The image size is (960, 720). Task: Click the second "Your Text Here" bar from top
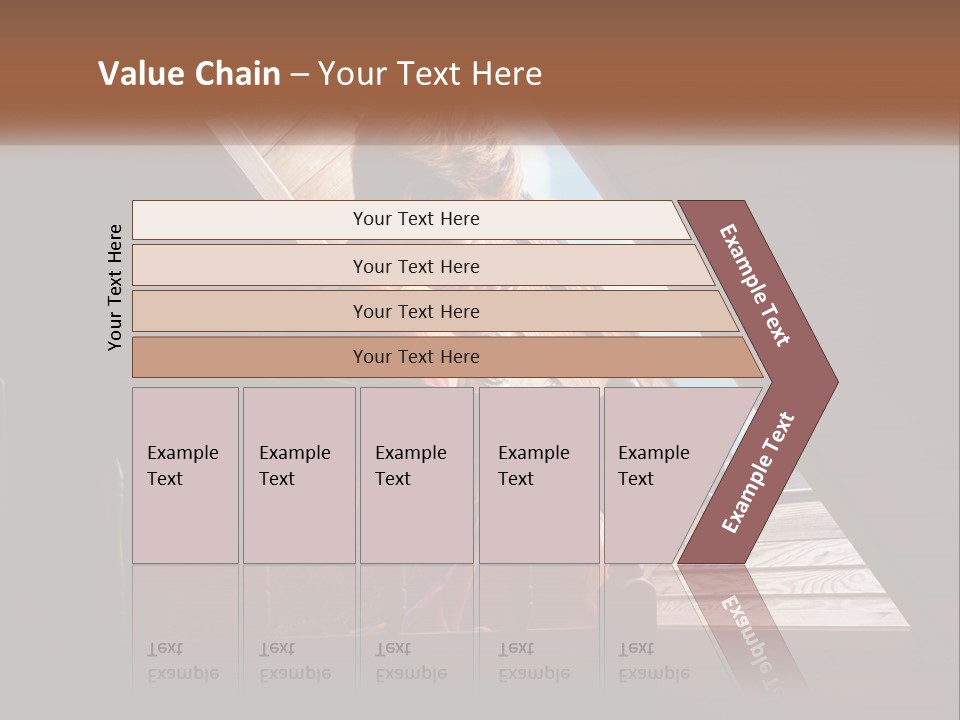(416, 266)
